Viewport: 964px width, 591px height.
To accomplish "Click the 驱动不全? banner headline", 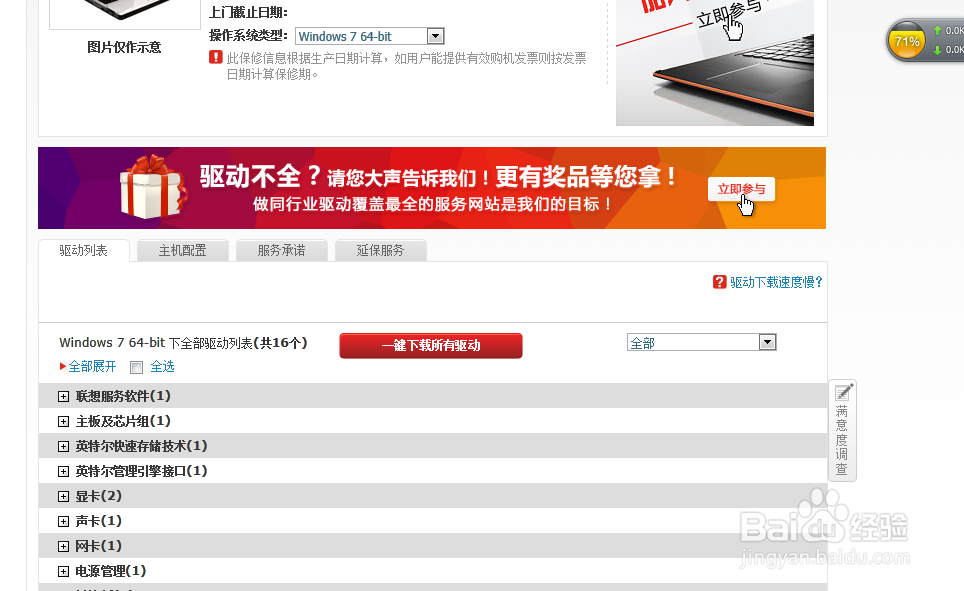I will tap(261, 177).
